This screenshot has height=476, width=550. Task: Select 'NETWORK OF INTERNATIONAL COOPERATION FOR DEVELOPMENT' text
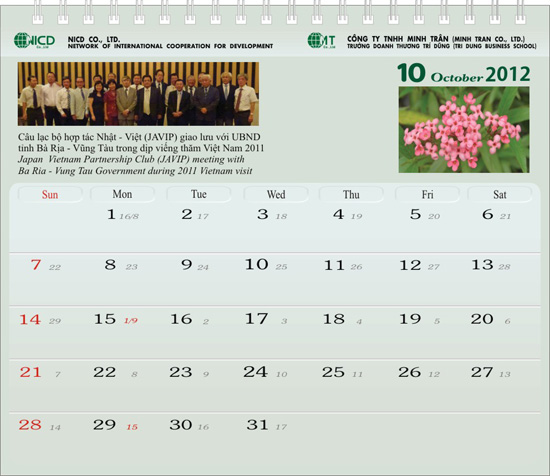click(x=170, y=46)
